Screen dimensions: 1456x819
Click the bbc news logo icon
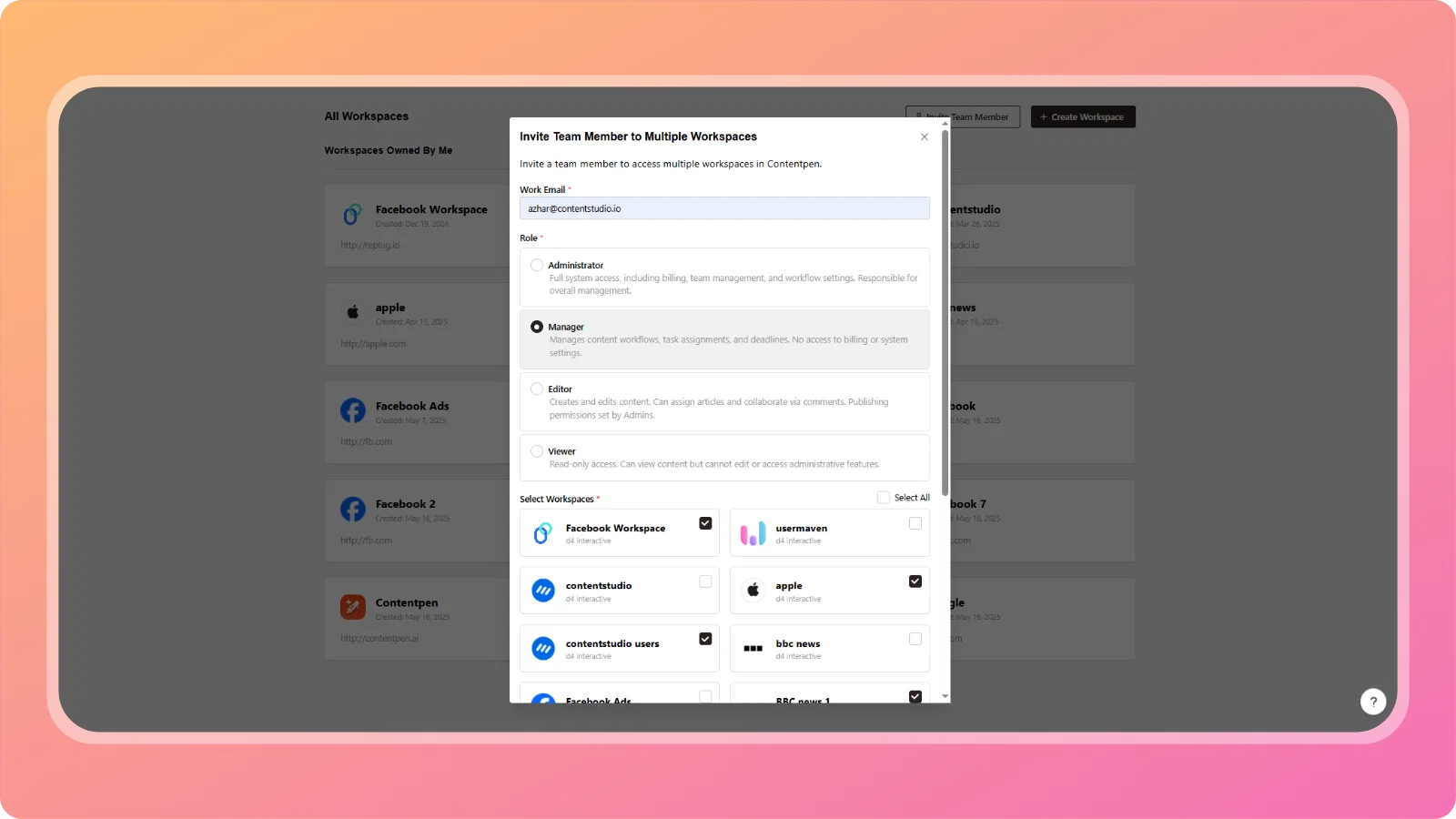coord(753,648)
